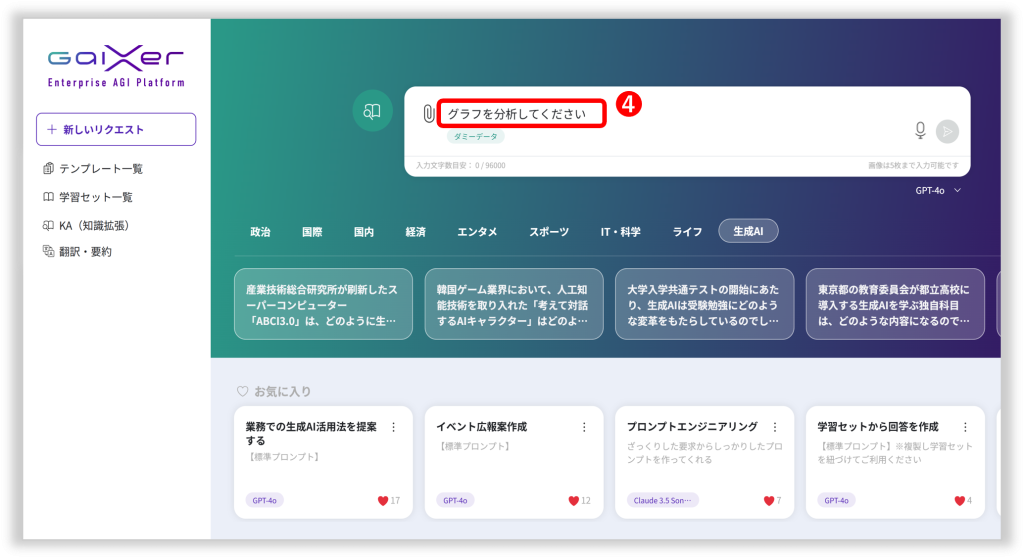Open the ABCI3.0 supercomputer news card
This screenshot has height=558, width=1024.
(x=323, y=304)
